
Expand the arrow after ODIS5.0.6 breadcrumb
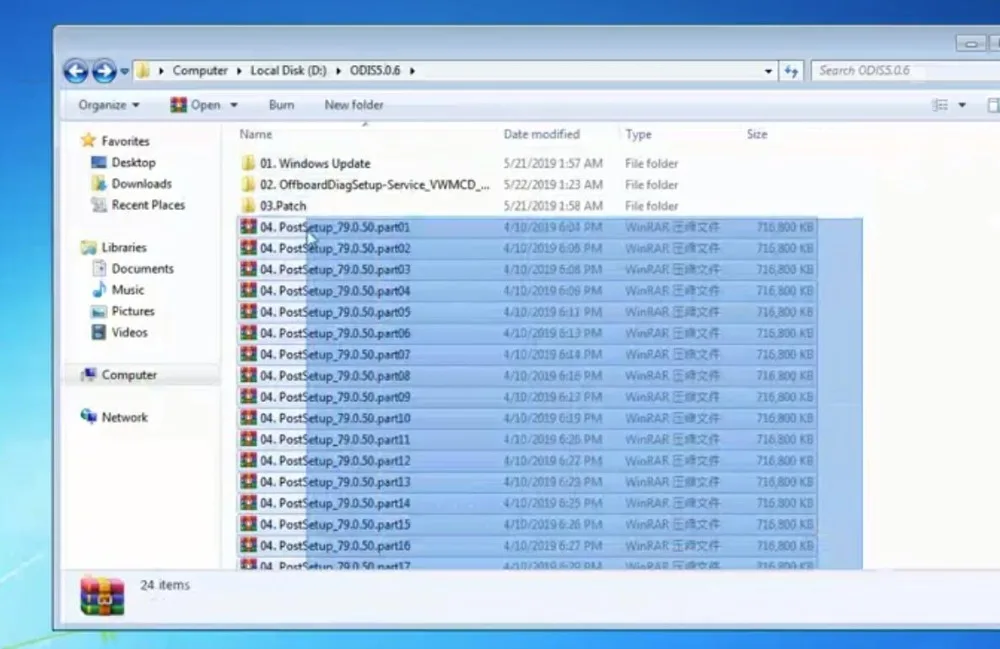pyautogui.click(x=413, y=71)
